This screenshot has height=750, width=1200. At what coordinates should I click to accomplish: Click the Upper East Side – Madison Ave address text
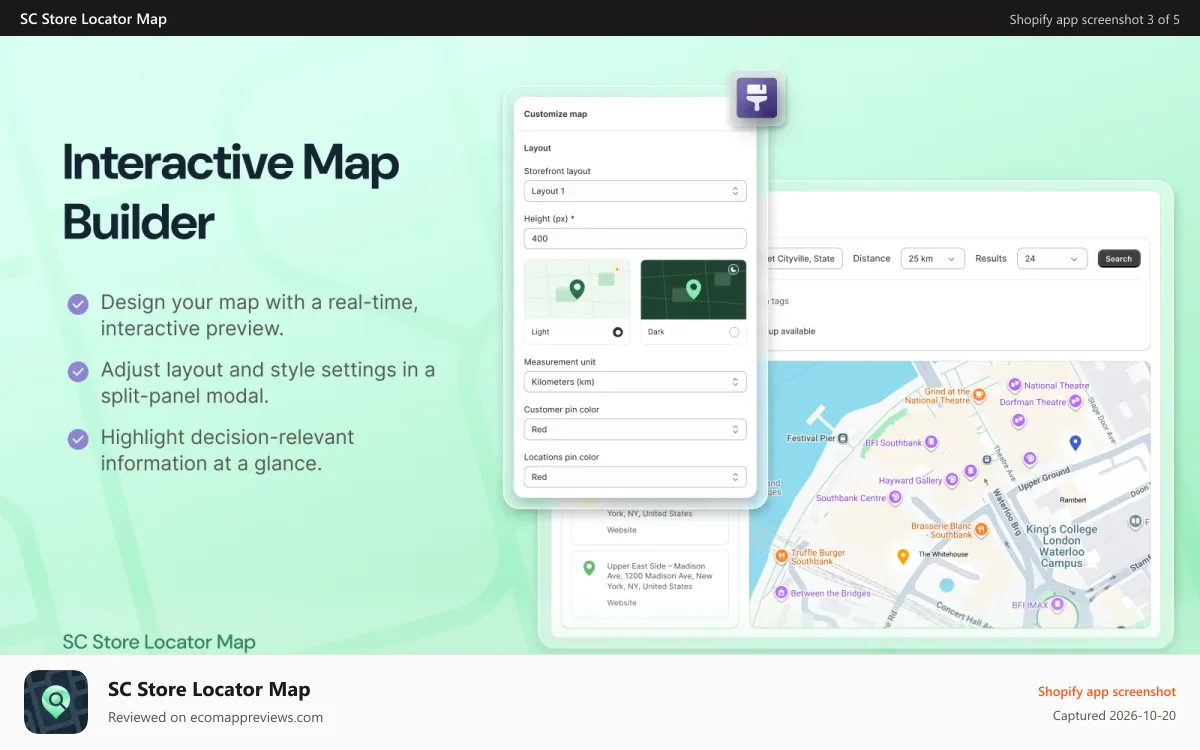click(660, 576)
